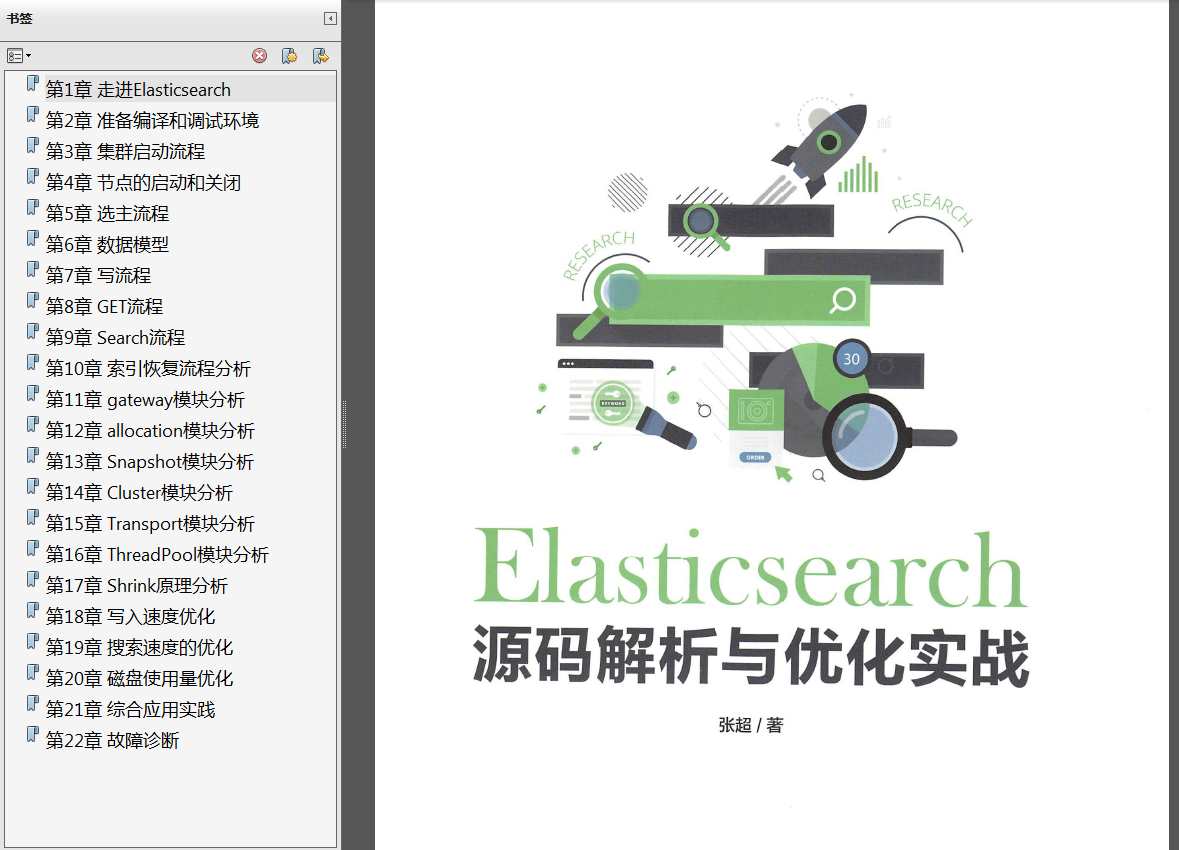Click the 书签 panel title
Screen dimensions: 1179x850
(20, 19)
